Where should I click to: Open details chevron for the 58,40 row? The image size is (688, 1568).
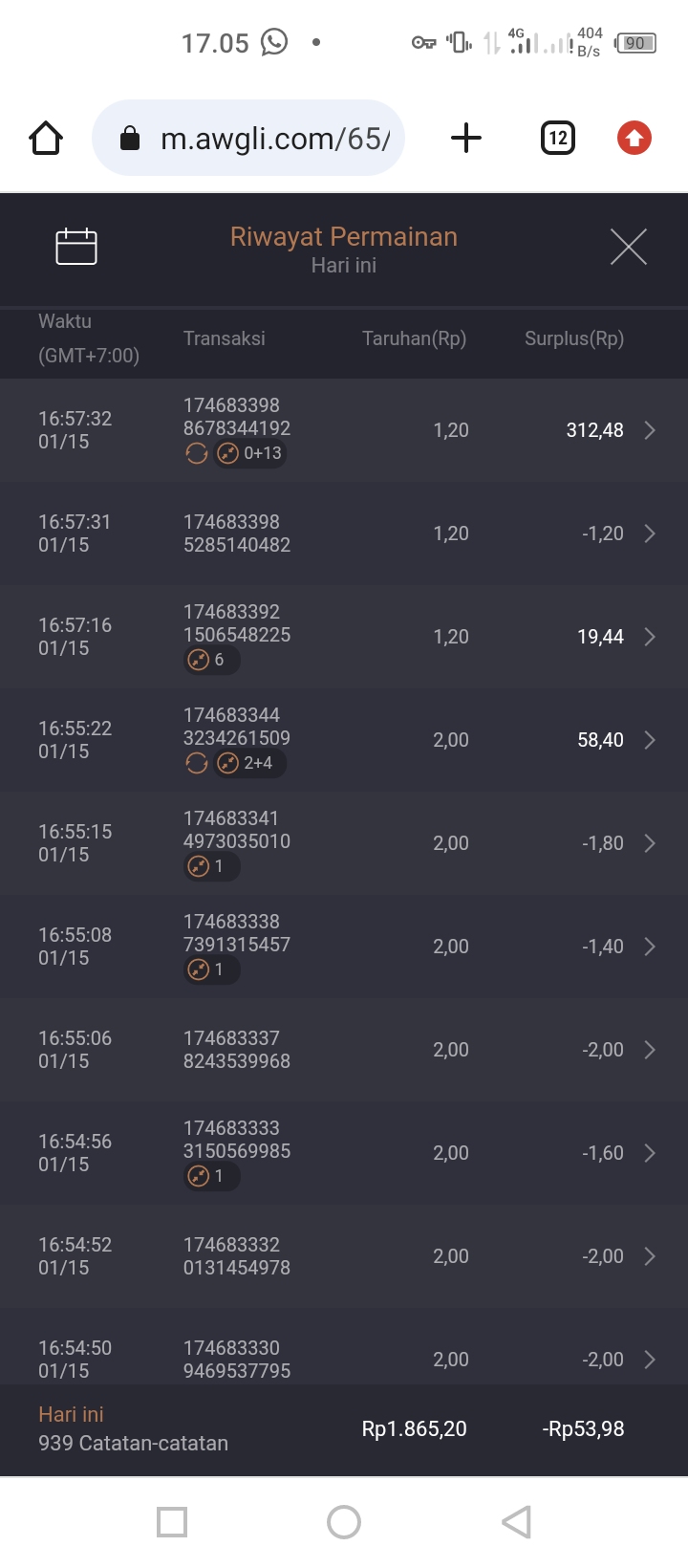pyautogui.click(x=650, y=740)
